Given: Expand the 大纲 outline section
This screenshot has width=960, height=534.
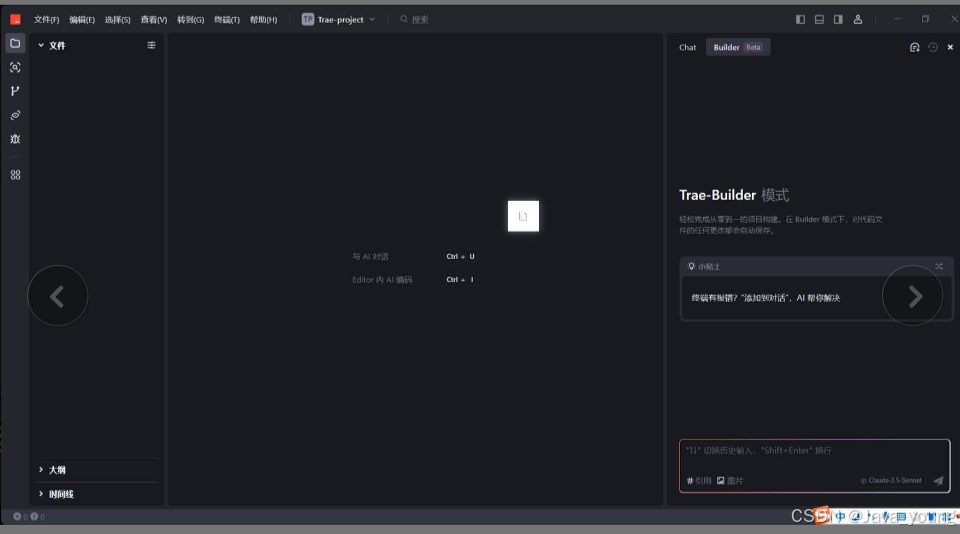Looking at the screenshot, I should coord(97,470).
